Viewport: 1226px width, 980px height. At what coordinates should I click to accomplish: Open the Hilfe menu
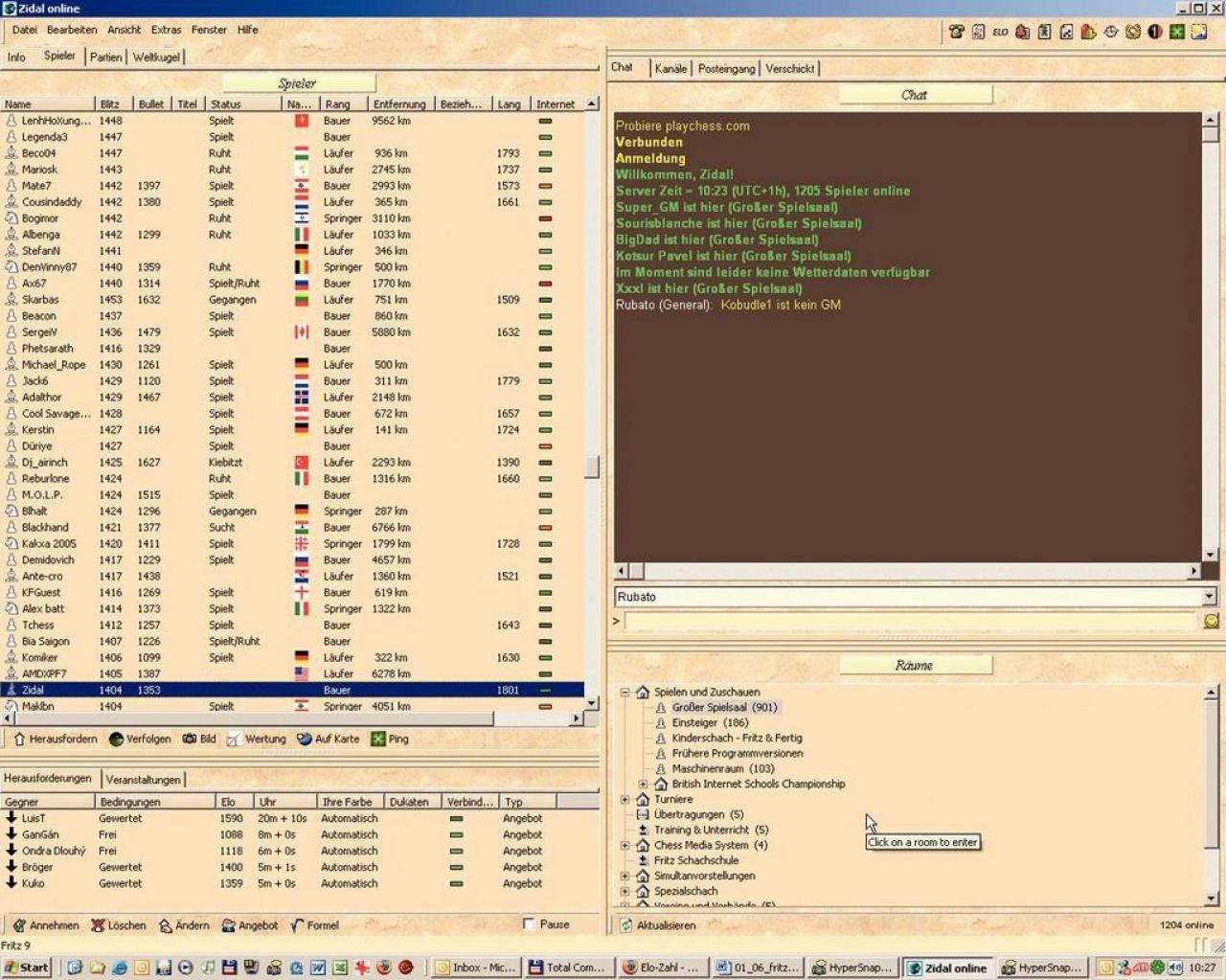[248, 30]
